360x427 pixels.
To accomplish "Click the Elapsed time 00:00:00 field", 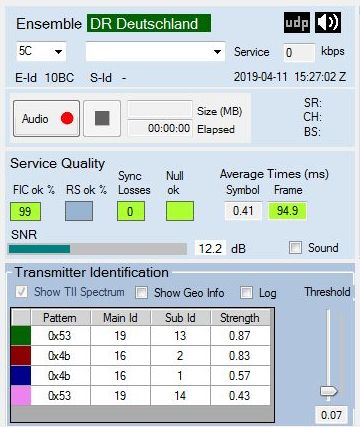I will 160,128.
